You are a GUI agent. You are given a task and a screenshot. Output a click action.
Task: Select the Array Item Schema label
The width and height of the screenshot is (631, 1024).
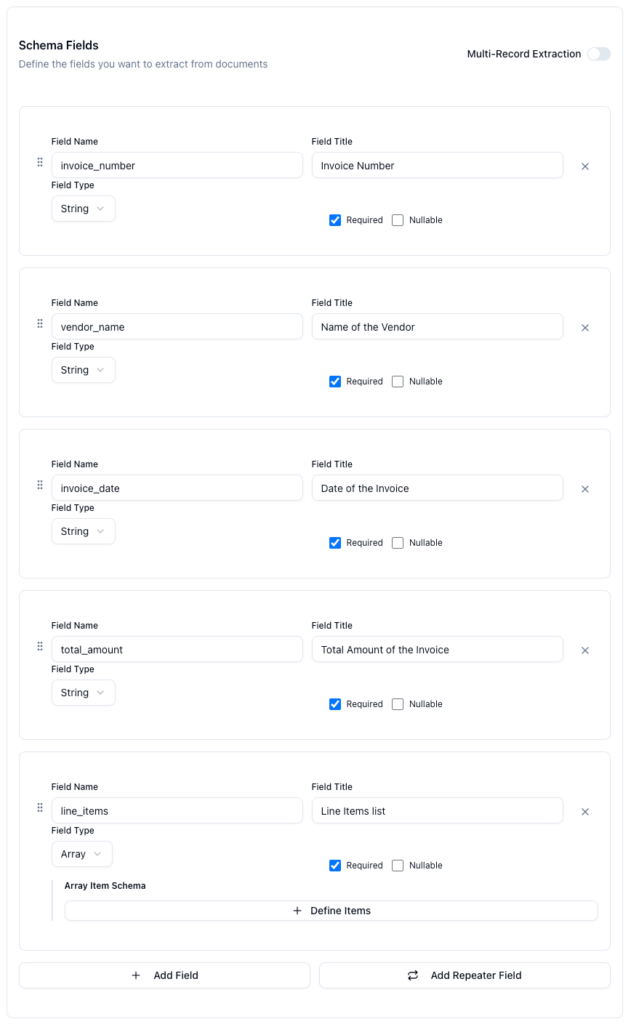(x=105, y=886)
